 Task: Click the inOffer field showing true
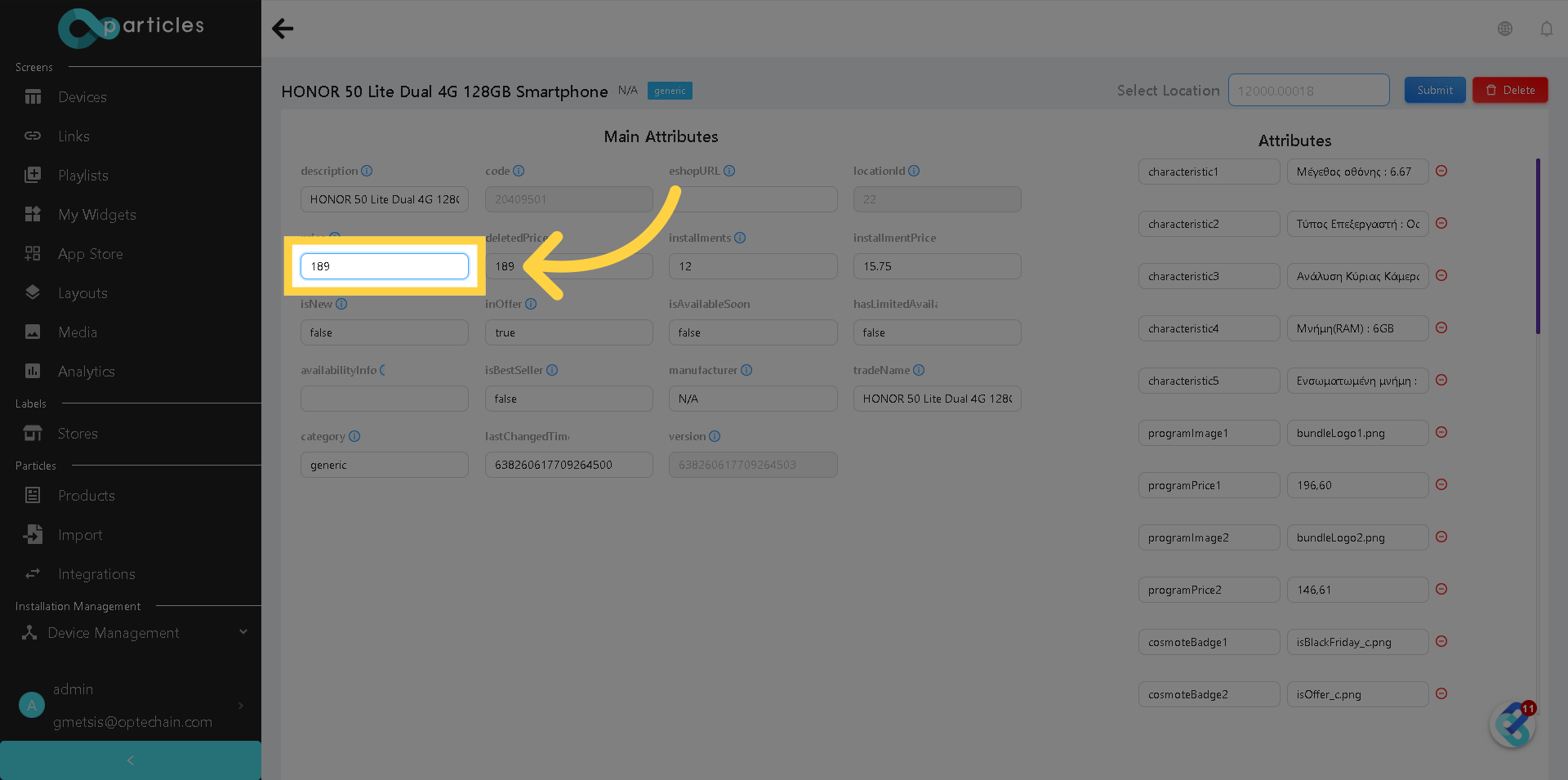coord(569,332)
